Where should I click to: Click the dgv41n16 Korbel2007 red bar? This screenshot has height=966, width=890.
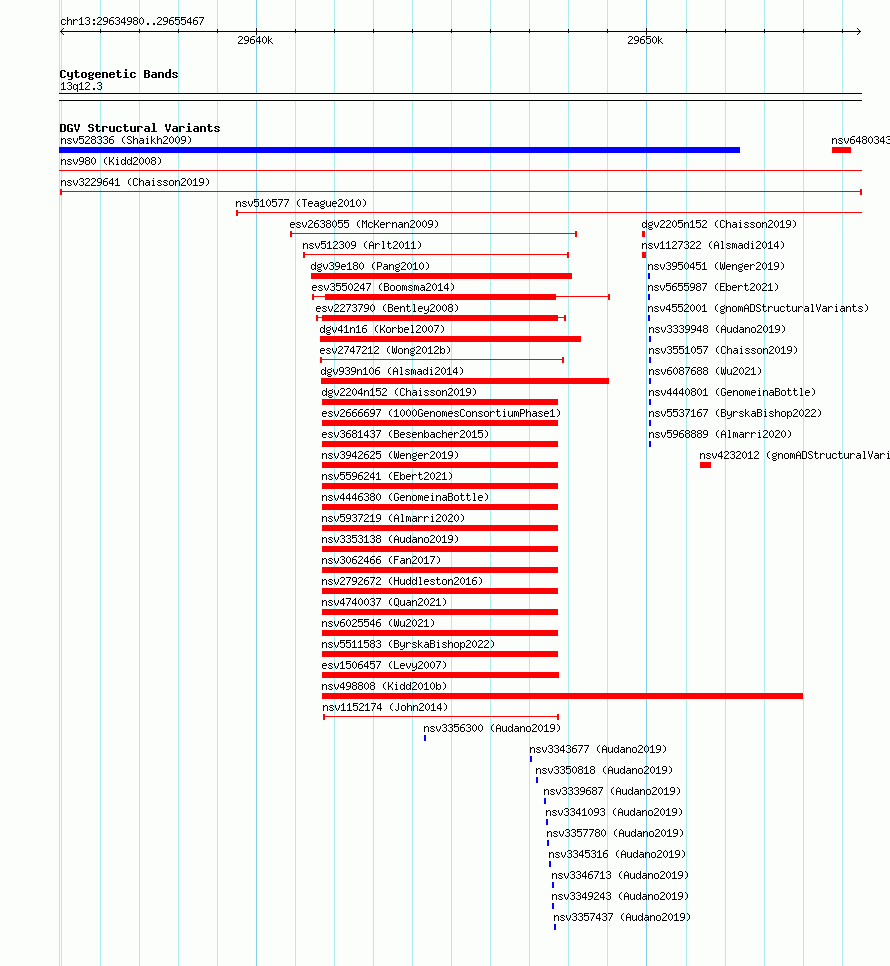450,339
